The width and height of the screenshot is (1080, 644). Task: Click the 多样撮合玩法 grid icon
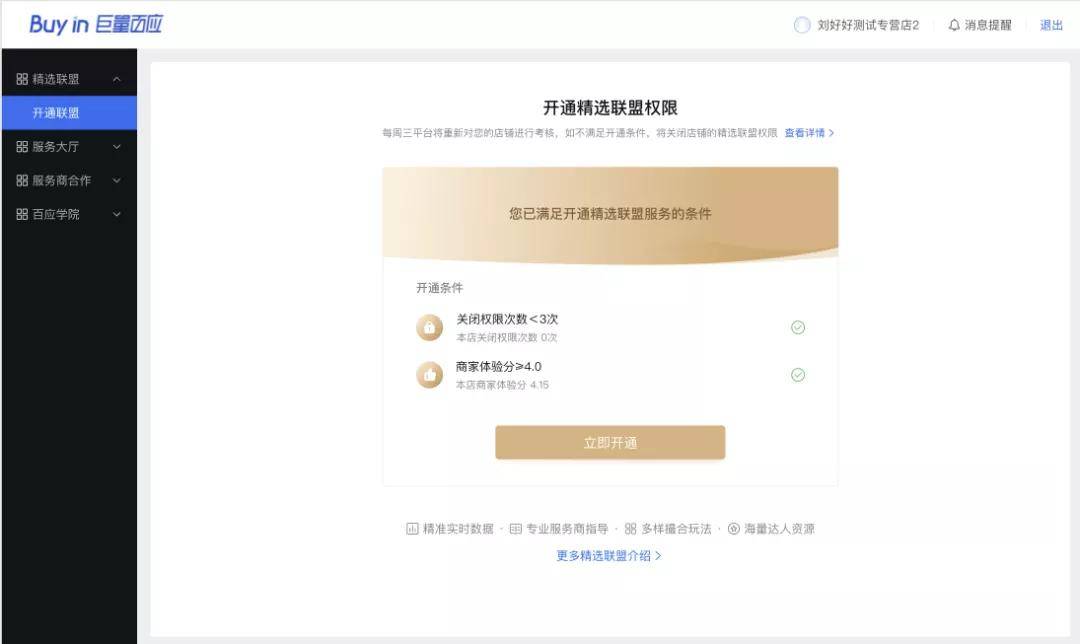tap(631, 529)
